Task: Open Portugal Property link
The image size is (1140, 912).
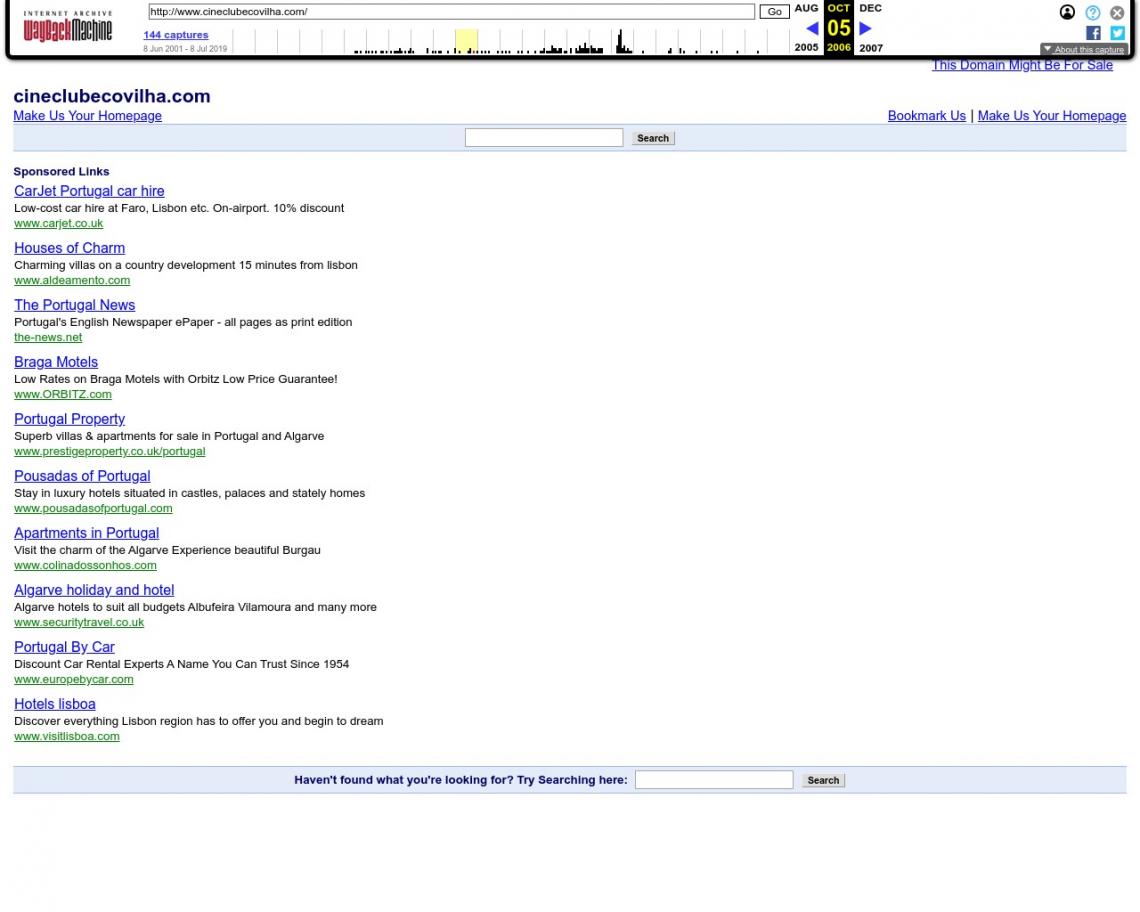Action: [x=69, y=419]
